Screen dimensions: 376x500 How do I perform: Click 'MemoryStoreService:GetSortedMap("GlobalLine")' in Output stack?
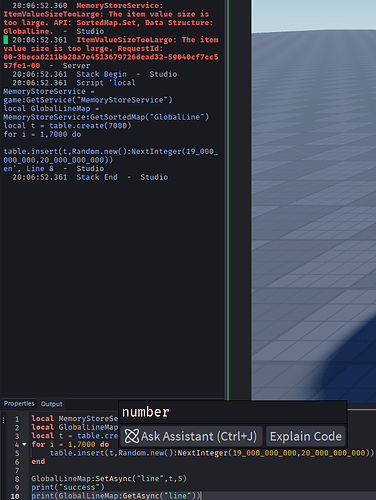106,117
